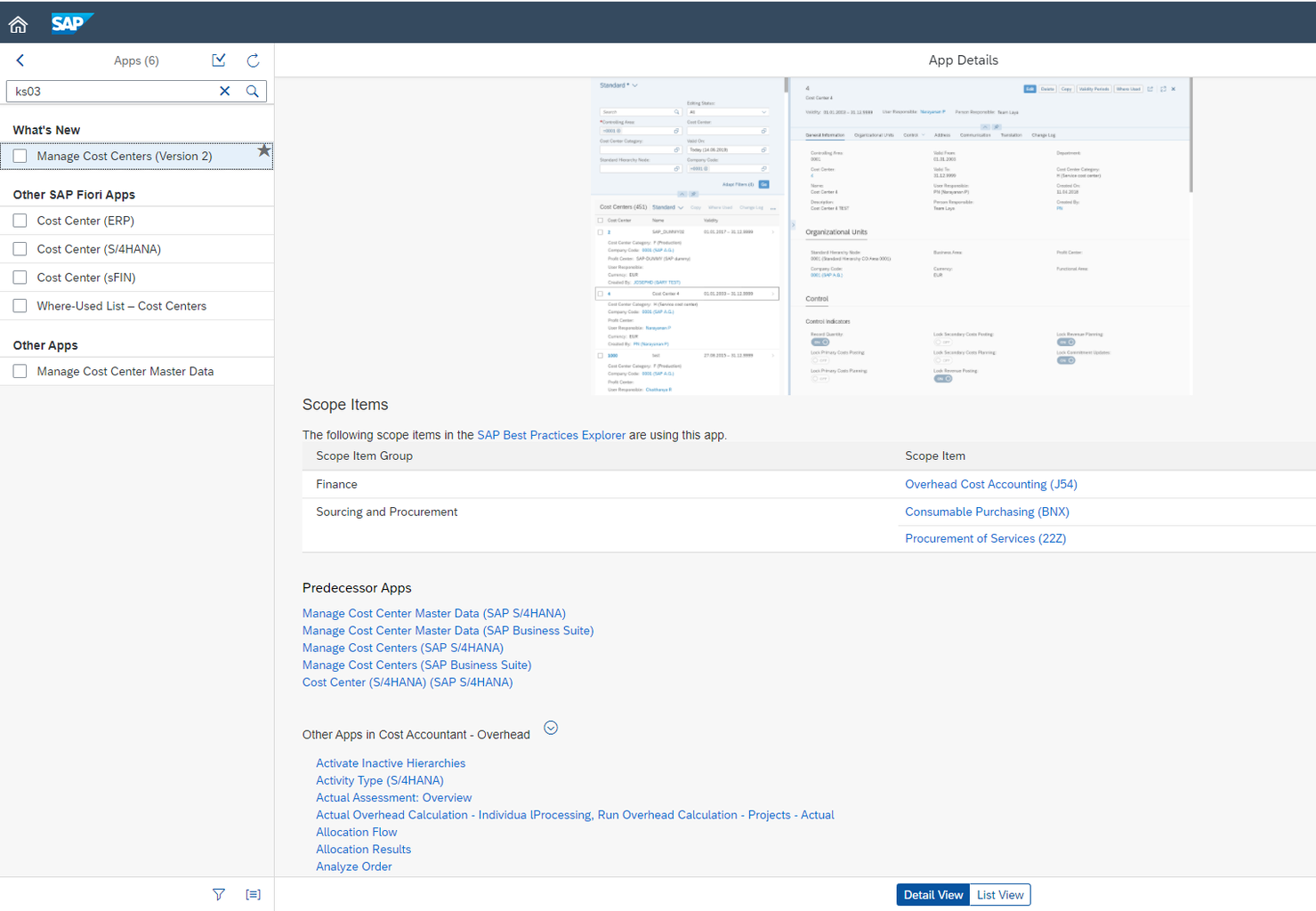Image resolution: width=1316 pixels, height=911 pixels.
Task: Open SAP Best Practices Explorer link
Action: [x=551, y=435]
